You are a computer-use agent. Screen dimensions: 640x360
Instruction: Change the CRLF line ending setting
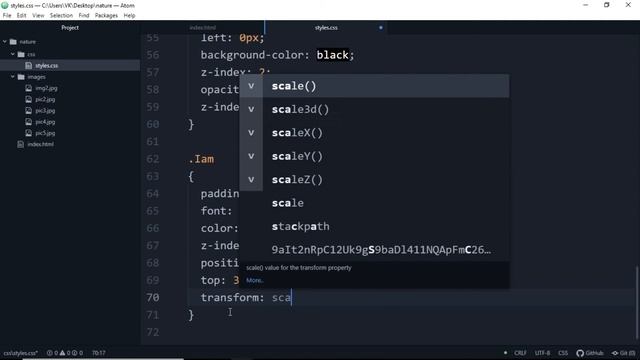pos(520,353)
